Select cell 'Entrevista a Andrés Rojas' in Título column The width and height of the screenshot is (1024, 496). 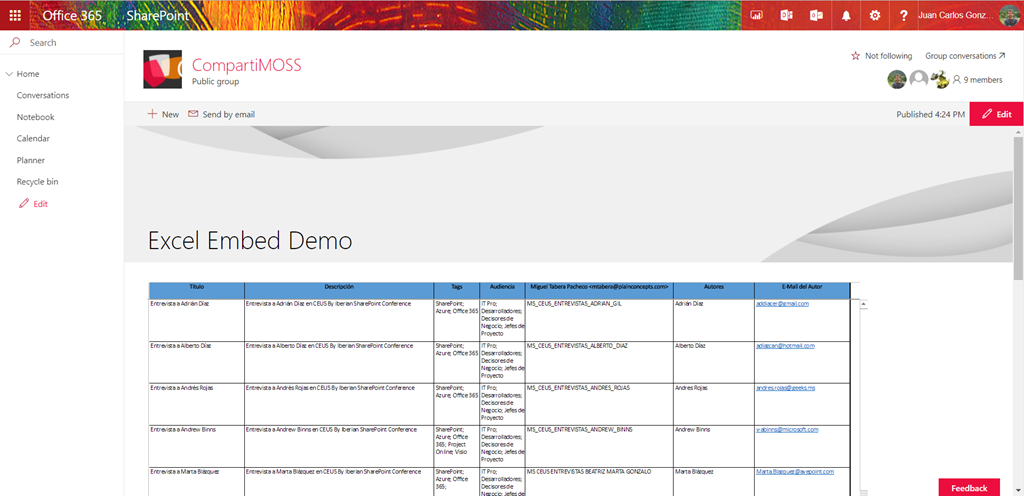coord(197,404)
